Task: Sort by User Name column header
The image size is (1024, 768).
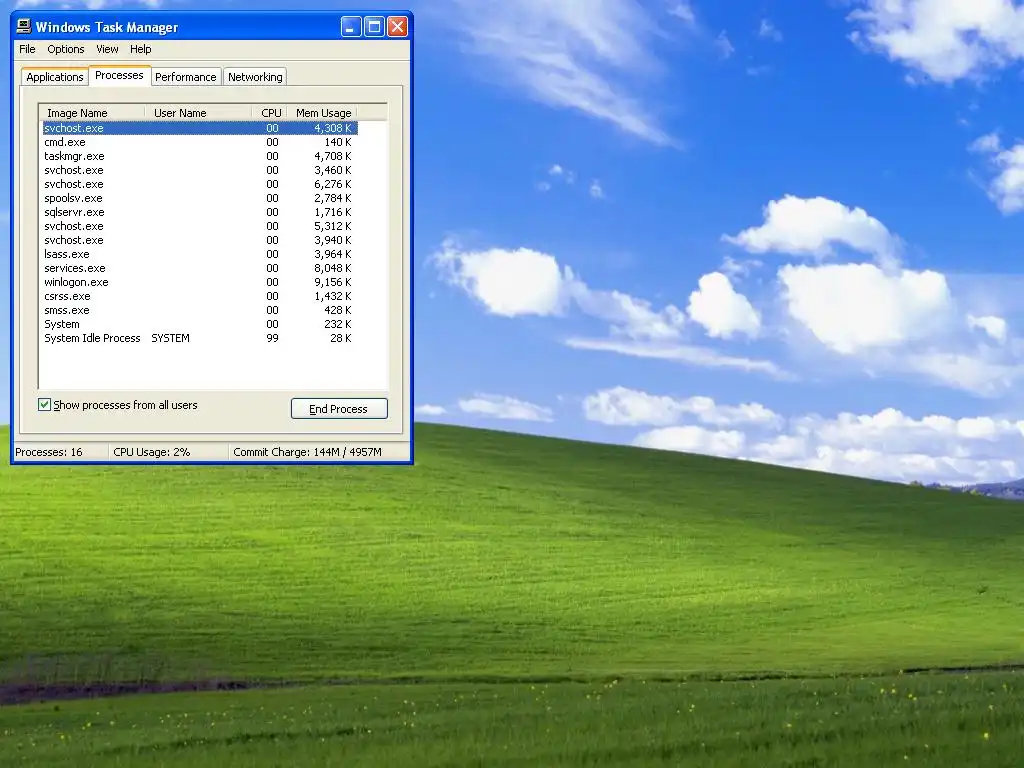Action: pyautogui.click(x=198, y=113)
